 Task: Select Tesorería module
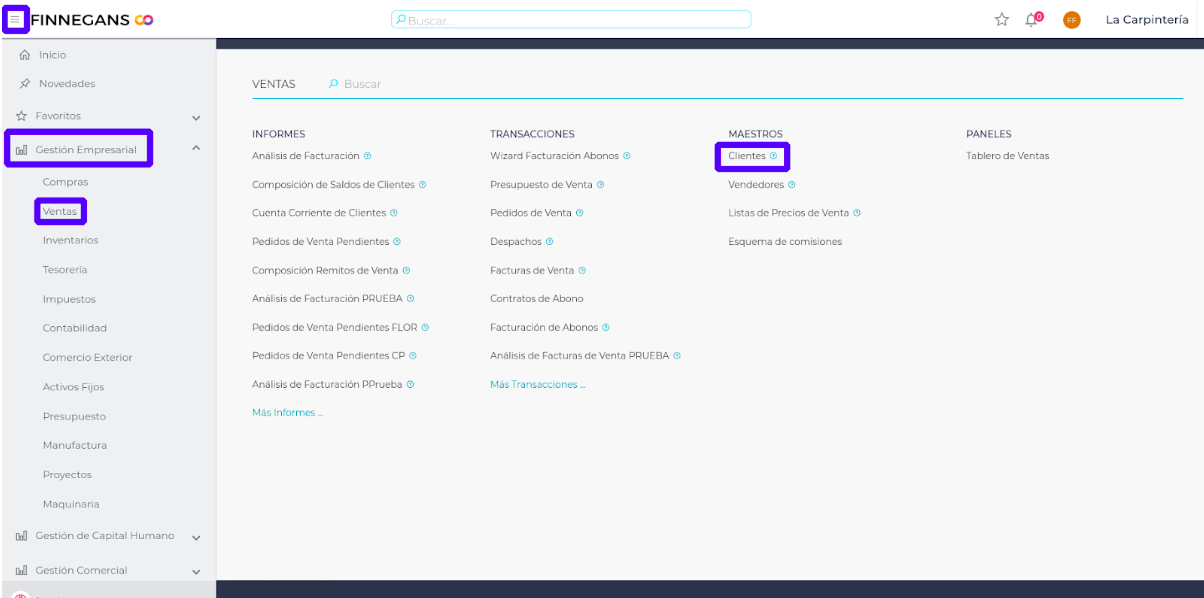[x=65, y=270]
